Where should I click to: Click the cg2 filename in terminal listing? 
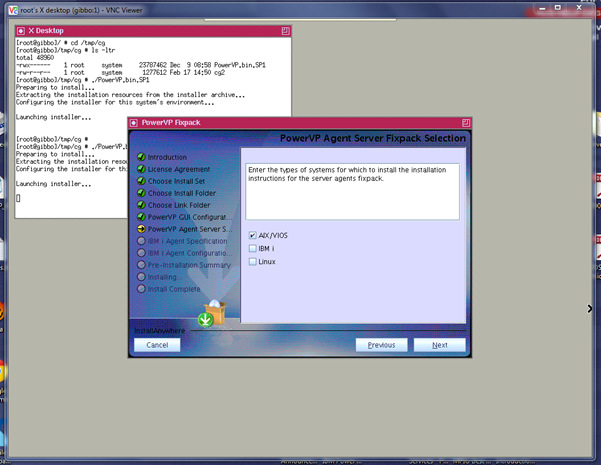coord(219,72)
